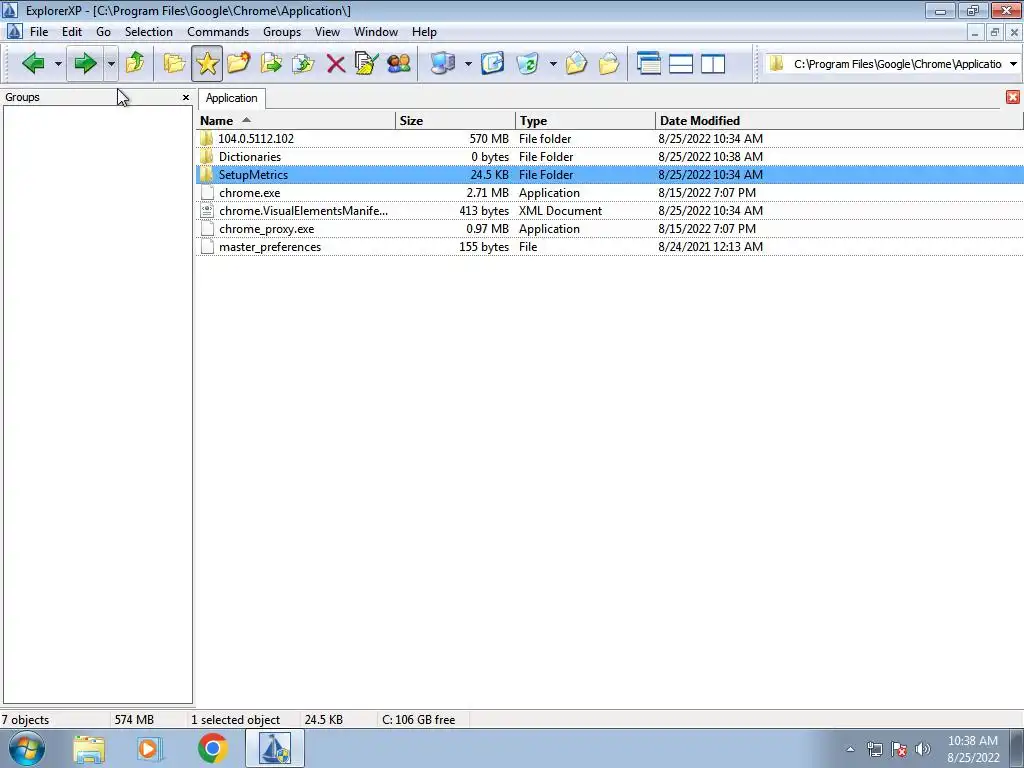Sort by the Date Modified column header
This screenshot has width=1024, height=768.
(x=839, y=121)
